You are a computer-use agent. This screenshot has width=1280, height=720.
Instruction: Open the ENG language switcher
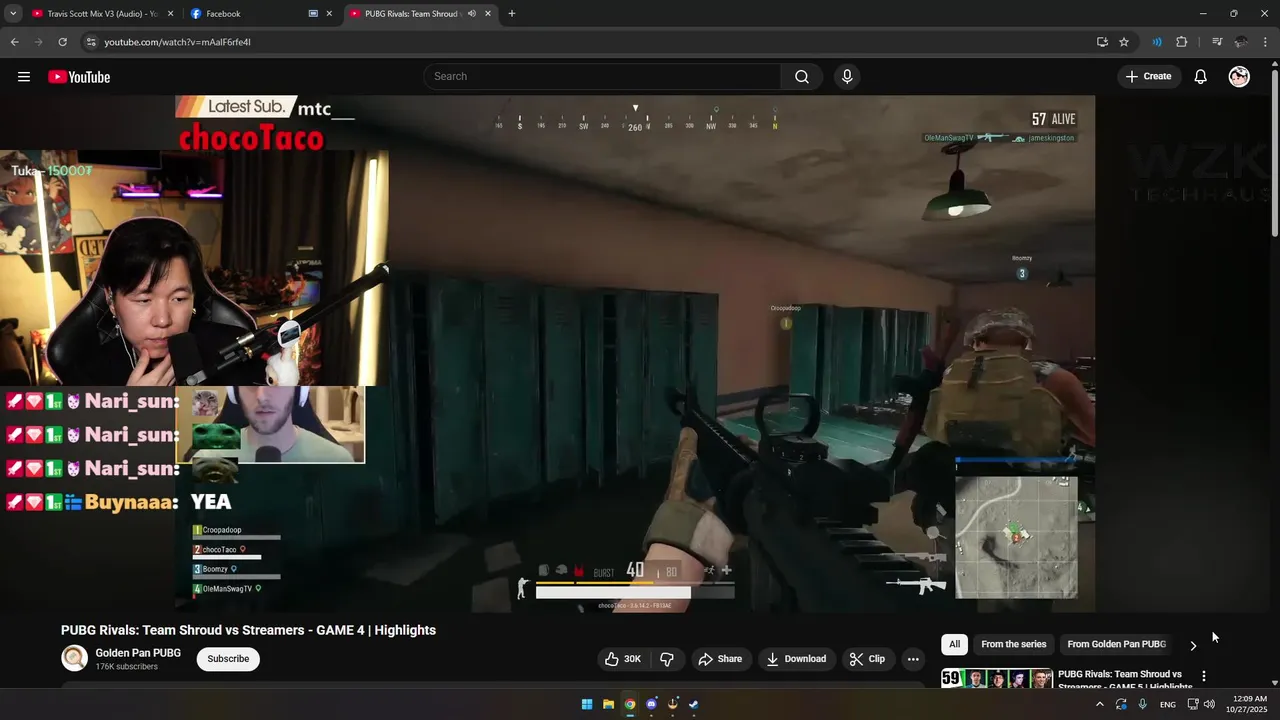pos(1168,705)
